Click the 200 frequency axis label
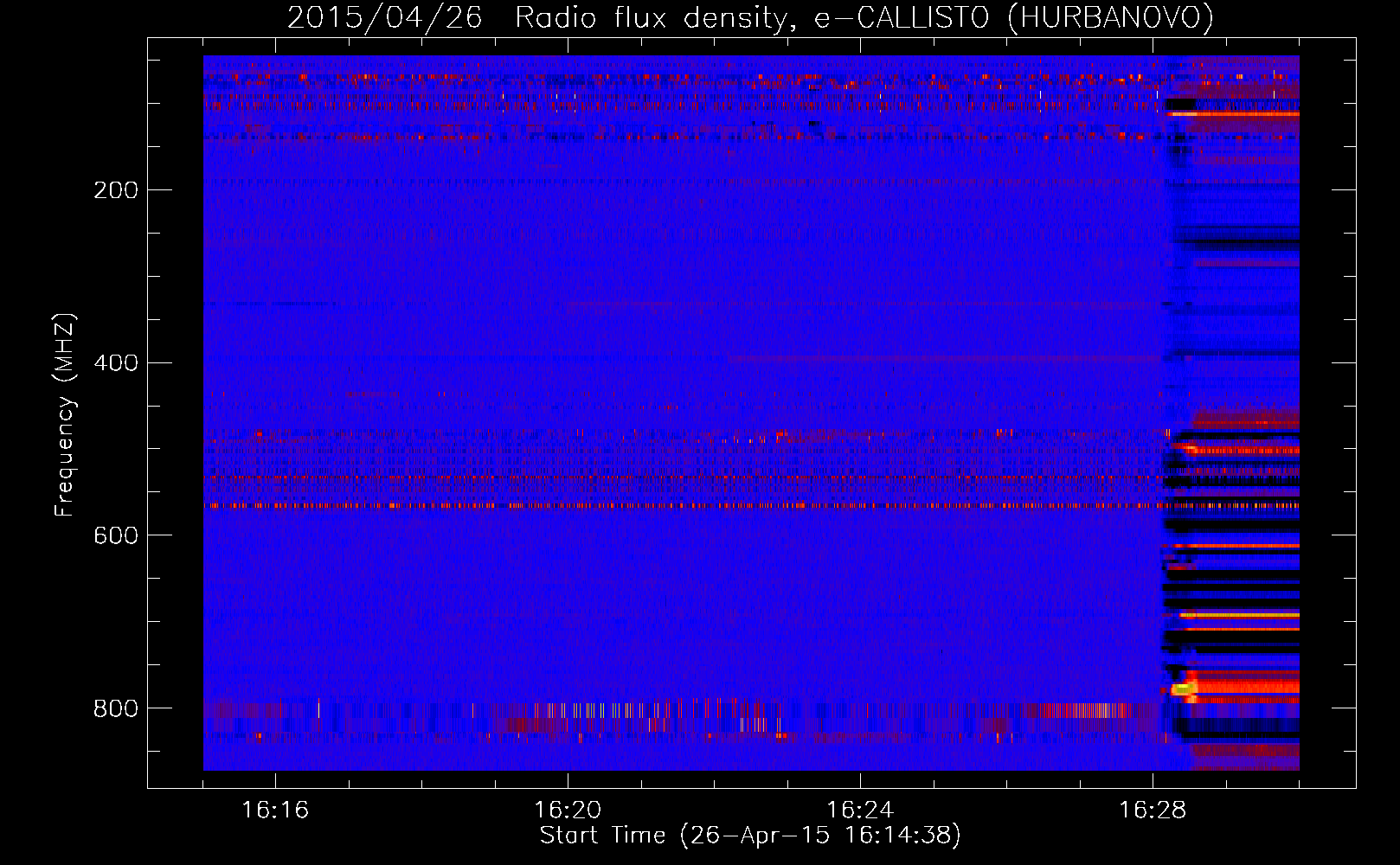 116,189
